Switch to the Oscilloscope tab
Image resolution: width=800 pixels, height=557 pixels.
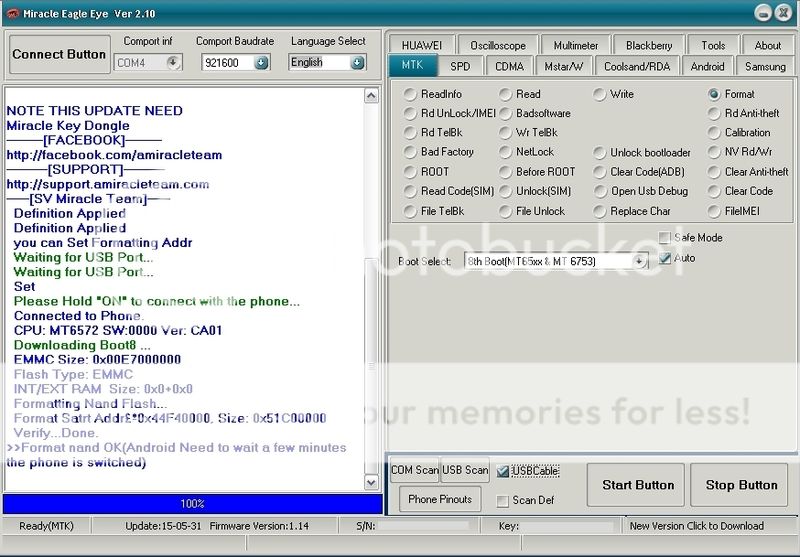(x=497, y=45)
